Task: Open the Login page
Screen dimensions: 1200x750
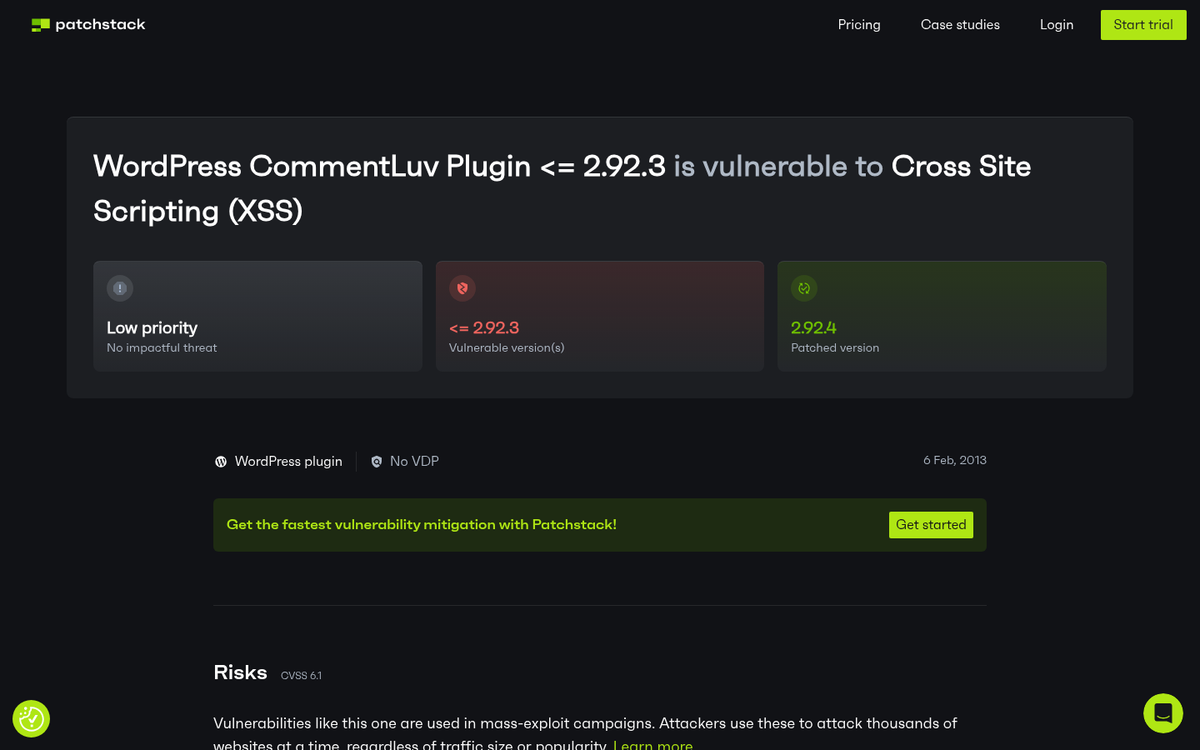Action: (x=1056, y=25)
